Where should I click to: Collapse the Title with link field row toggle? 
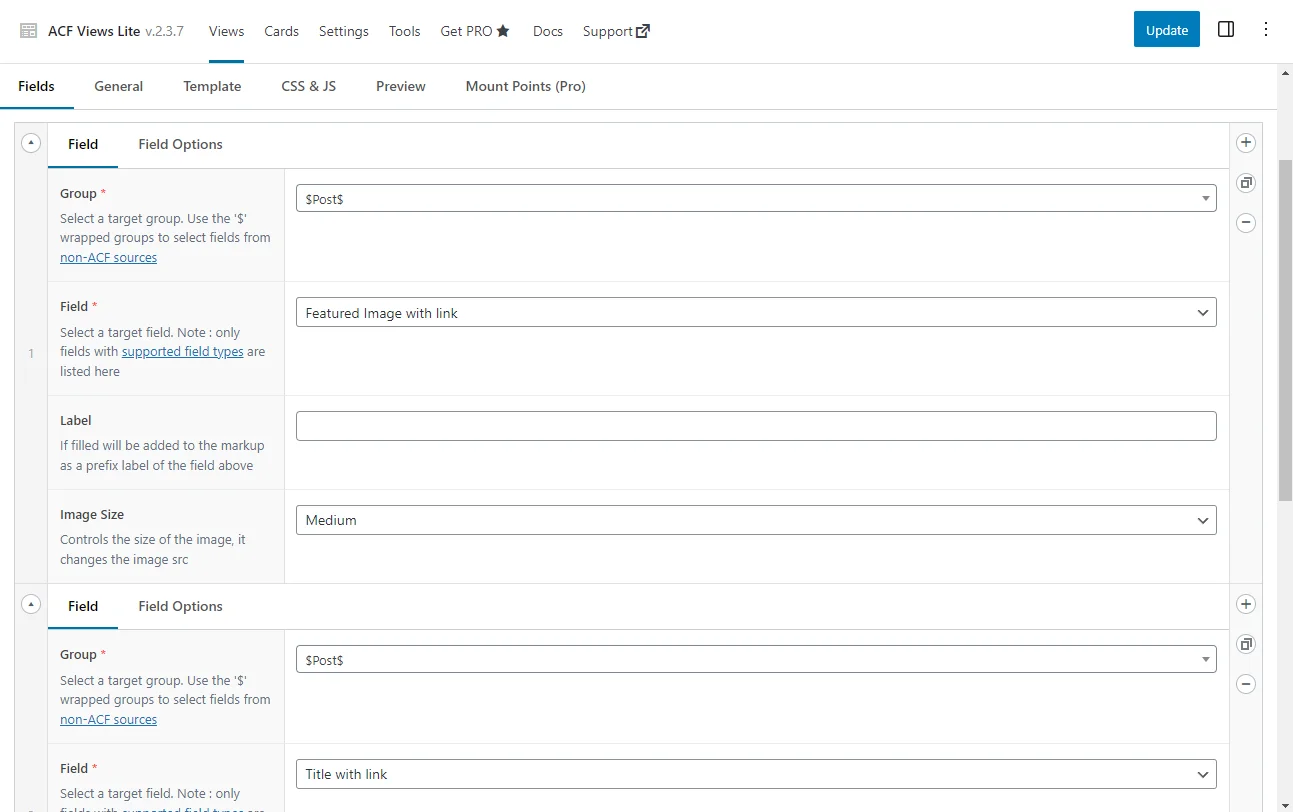[31, 604]
